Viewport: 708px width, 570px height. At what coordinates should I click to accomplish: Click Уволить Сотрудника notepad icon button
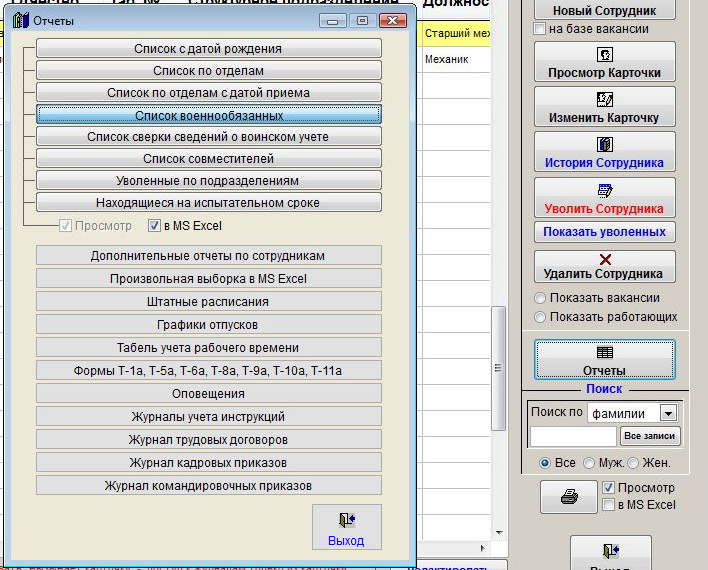(x=605, y=197)
